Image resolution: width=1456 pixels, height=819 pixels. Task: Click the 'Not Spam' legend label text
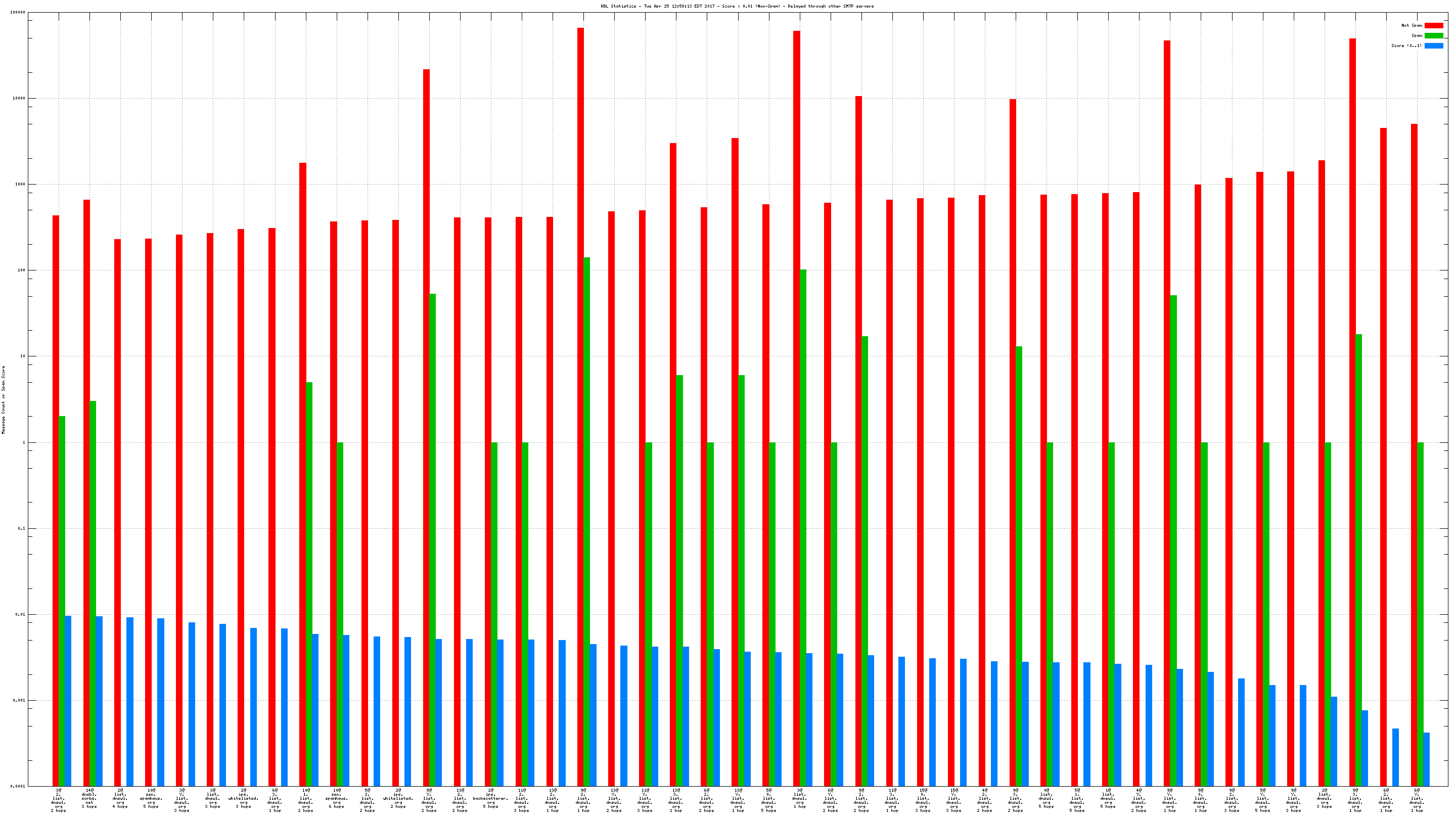point(1412,25)
